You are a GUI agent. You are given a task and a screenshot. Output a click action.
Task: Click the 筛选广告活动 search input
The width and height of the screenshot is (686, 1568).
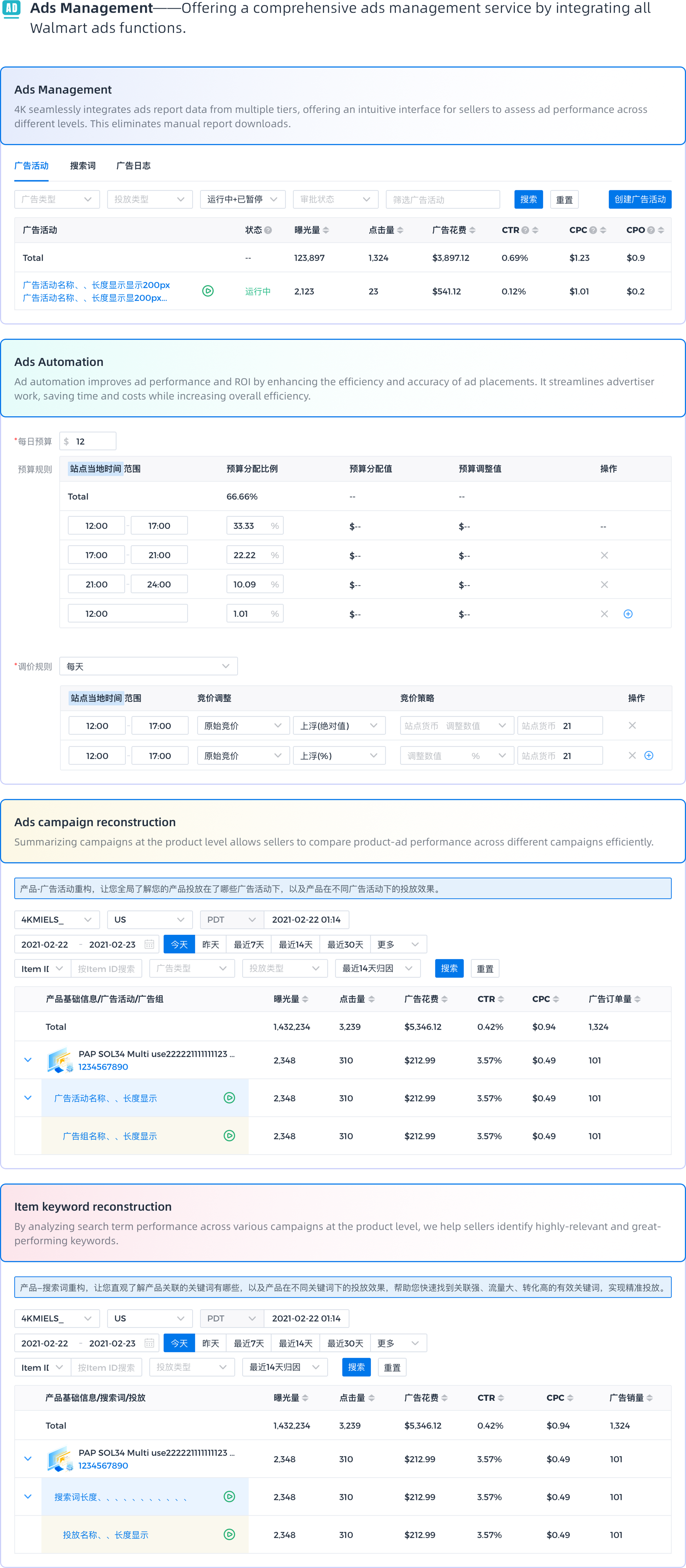(x=442, y=199)
